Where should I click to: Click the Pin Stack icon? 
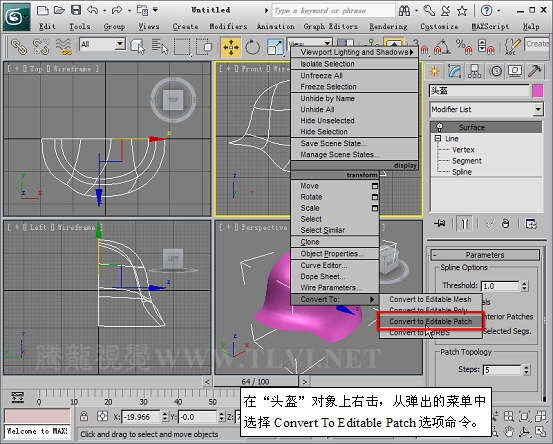[440, 224]
